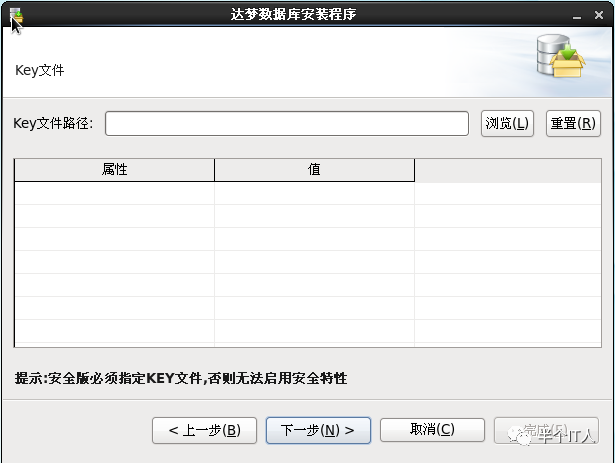Minimize the 达梦数据库安装程序 window
Screen dimensions: 615x463
tap(577, 16)
